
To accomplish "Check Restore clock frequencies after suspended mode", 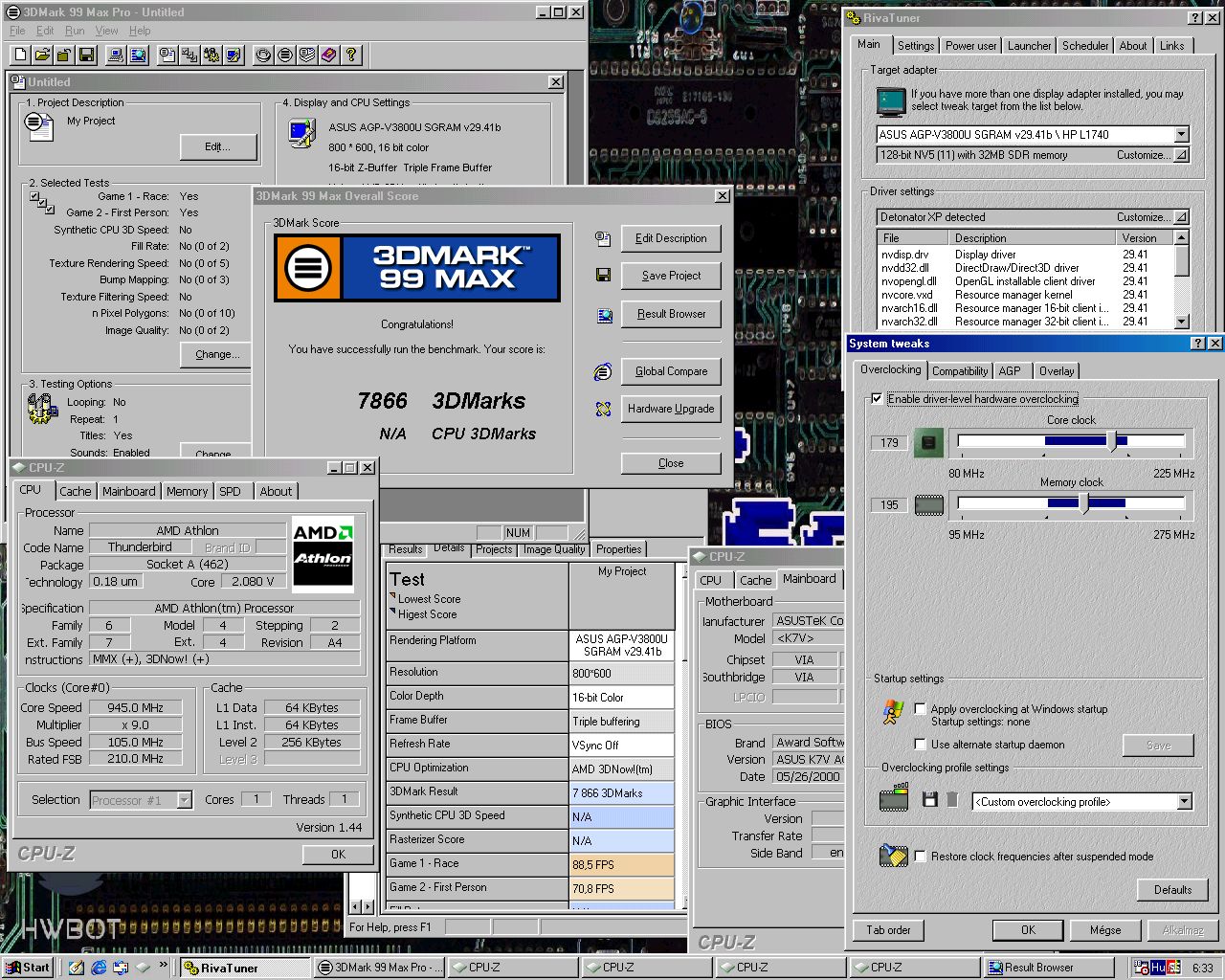I will coord(921,857).
